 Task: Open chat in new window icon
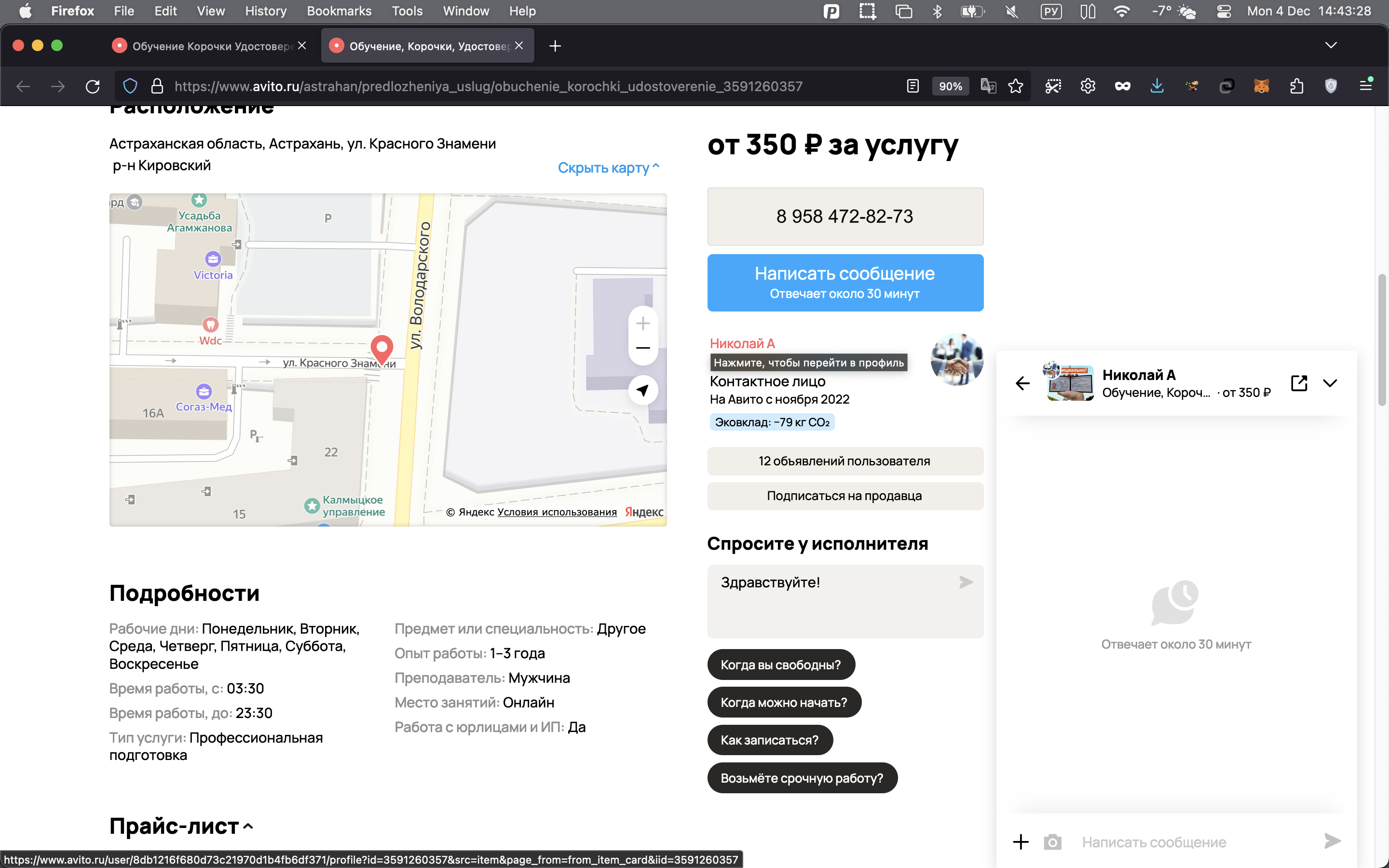(1299, 383)
